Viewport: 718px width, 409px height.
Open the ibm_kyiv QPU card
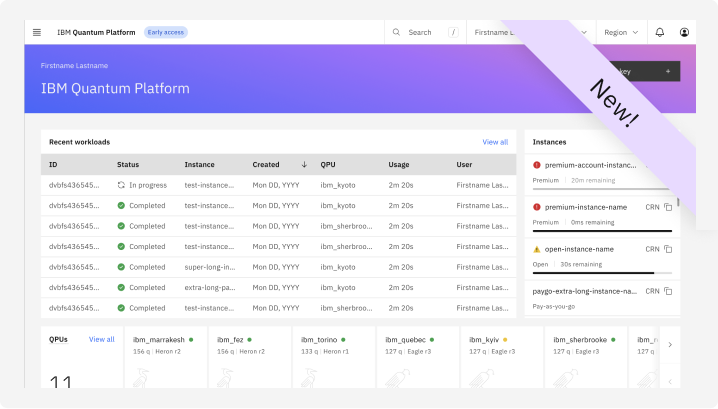point(502,357)
